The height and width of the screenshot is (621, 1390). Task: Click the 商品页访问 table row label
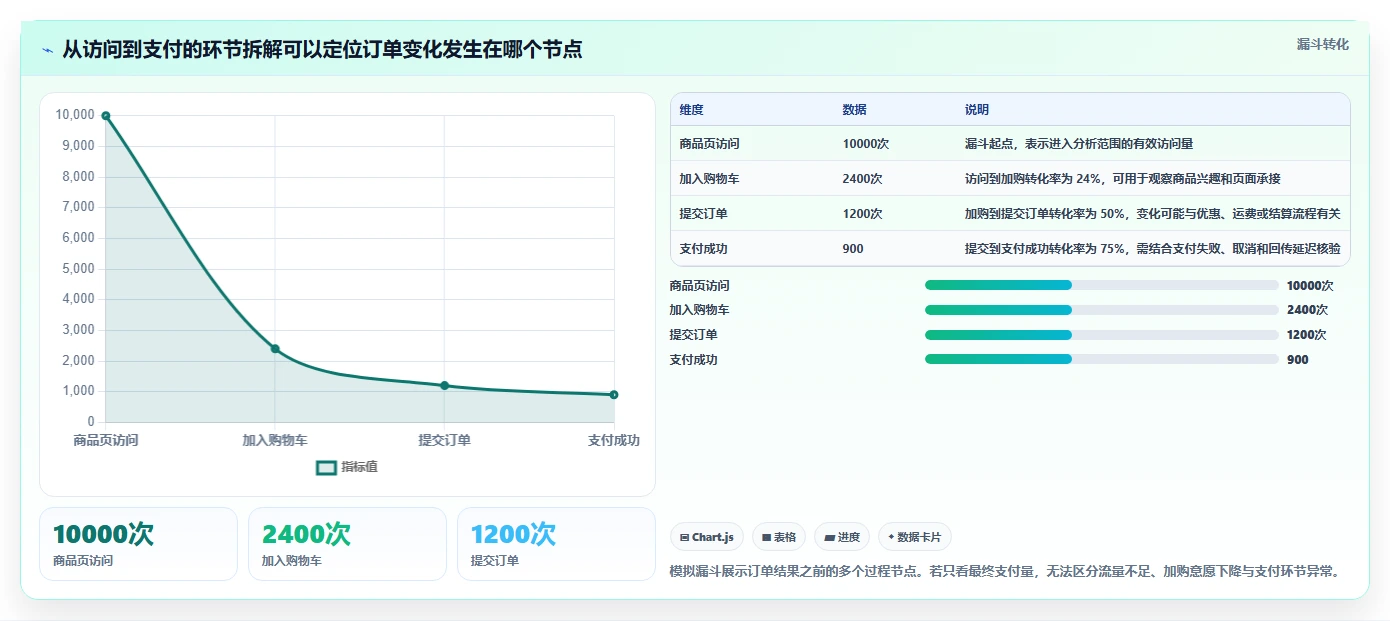click(710, 144)
